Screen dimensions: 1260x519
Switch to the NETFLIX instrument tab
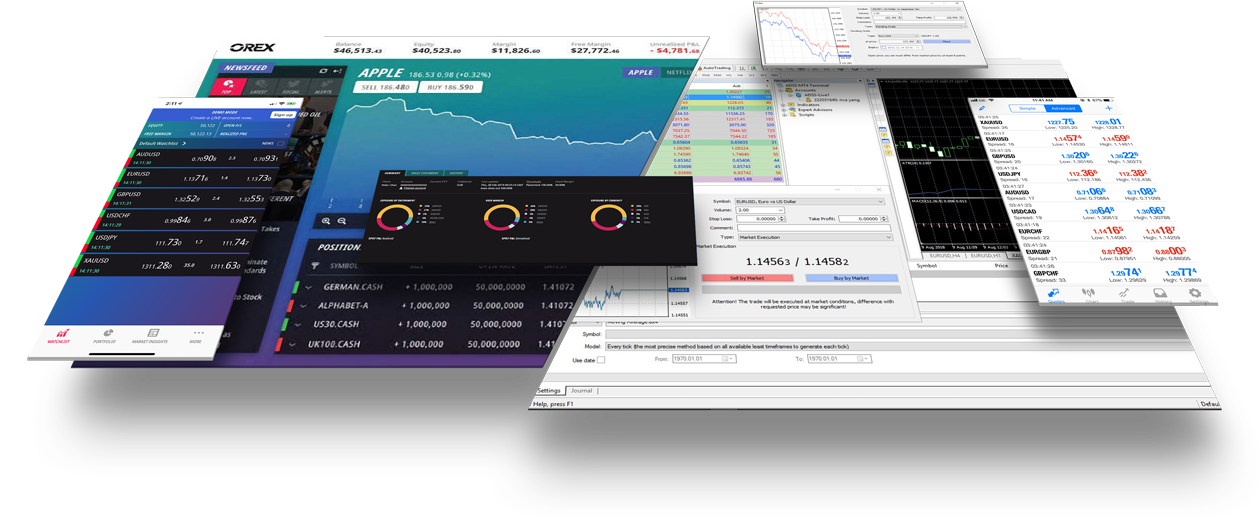click(678, 72)
